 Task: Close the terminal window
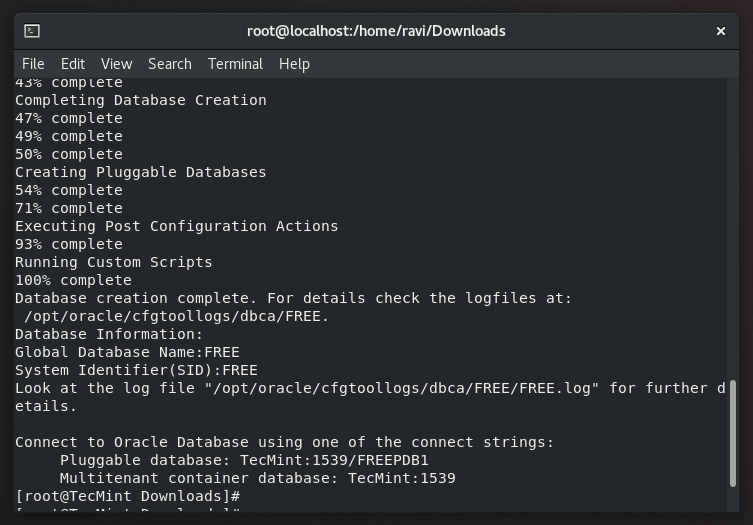tap(720, 31)
